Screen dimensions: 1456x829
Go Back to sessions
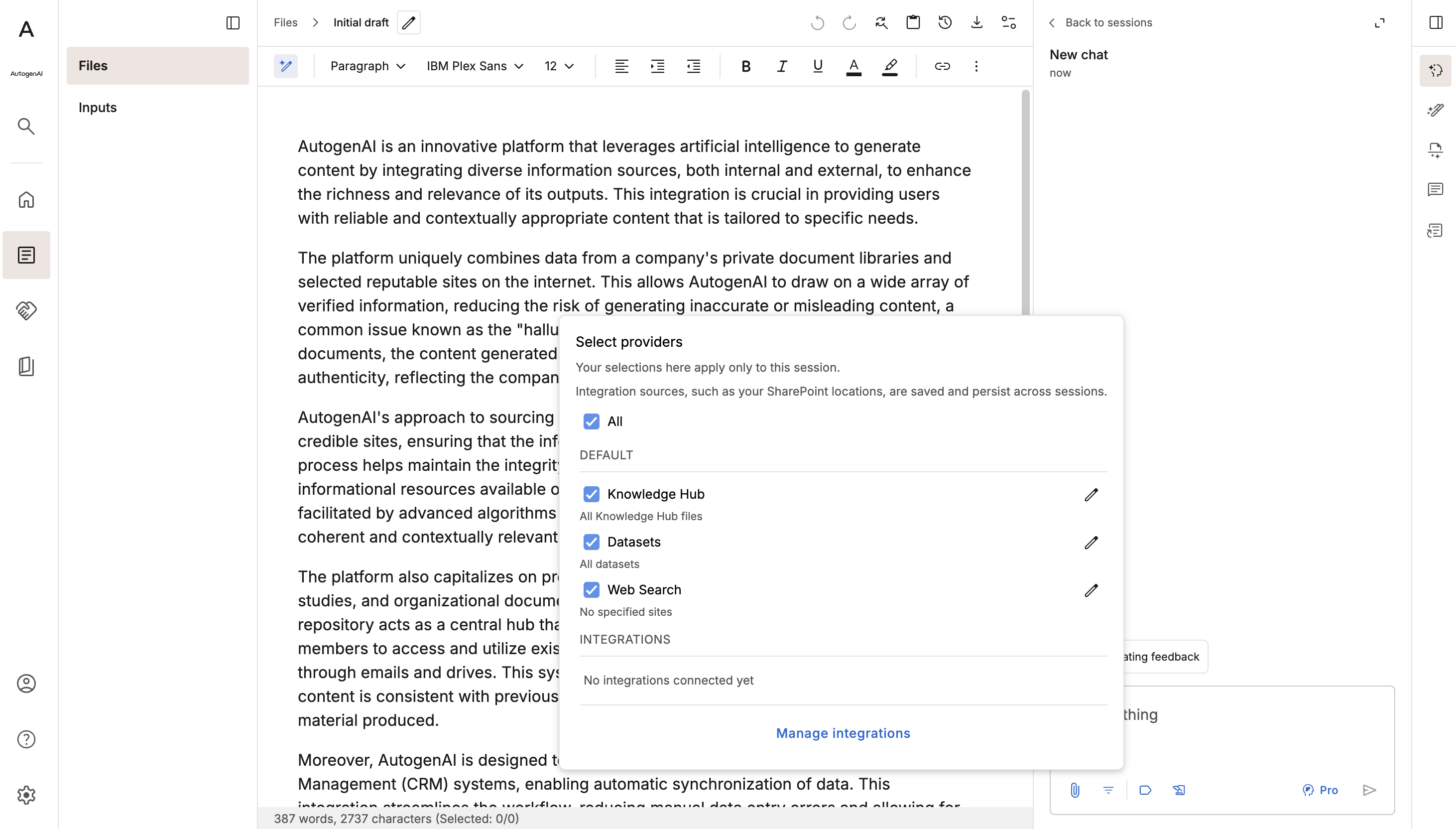pos(1100,23)
